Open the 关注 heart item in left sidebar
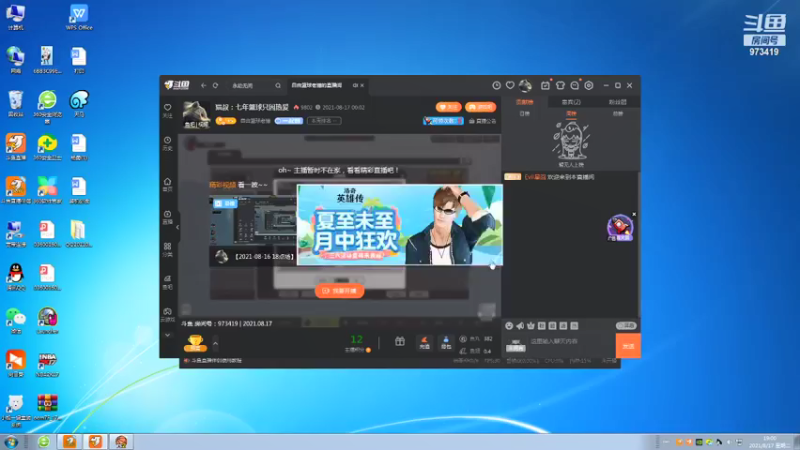 pos(167,111)
